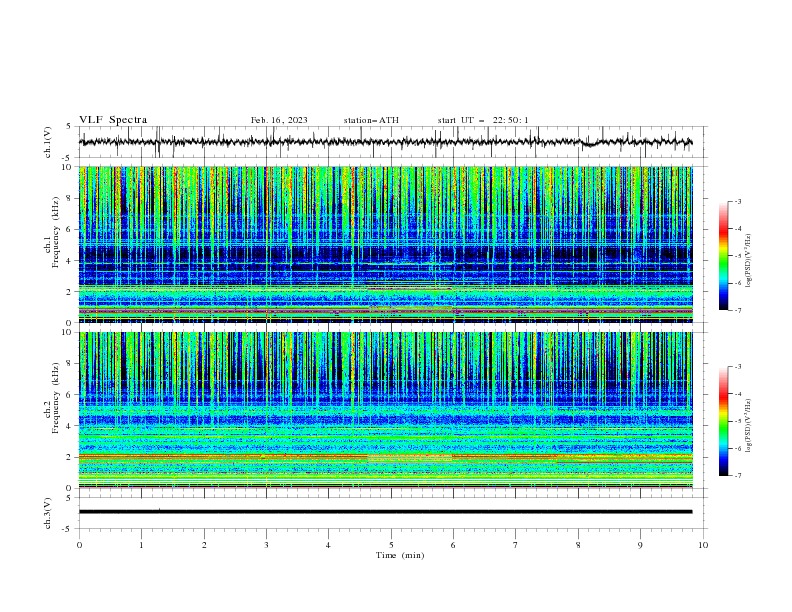Click time axis tick label "4"
This screenshot has height=612, width=792.
[328, 545]
